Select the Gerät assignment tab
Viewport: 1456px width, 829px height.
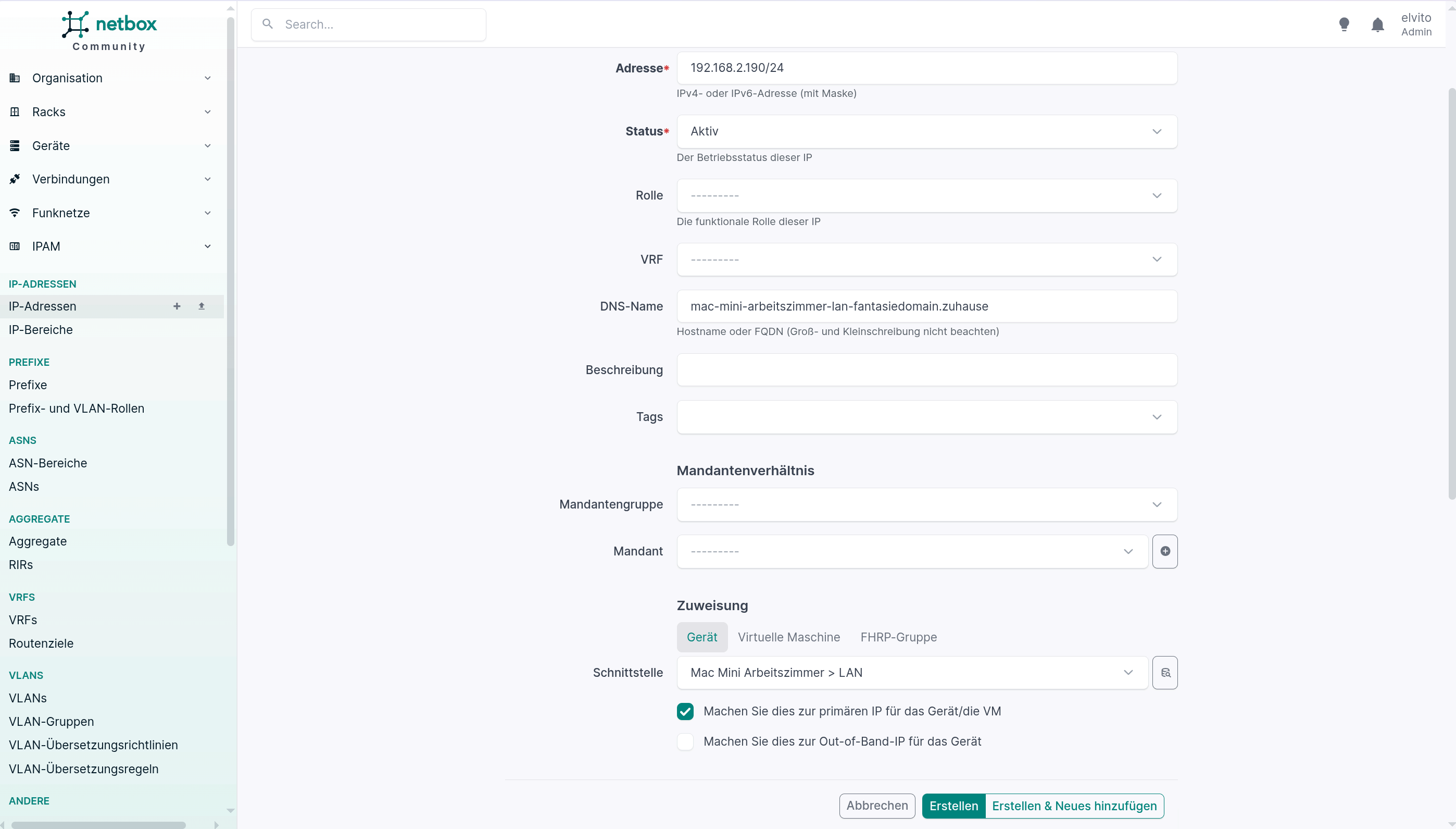click(x=701, y=637)
